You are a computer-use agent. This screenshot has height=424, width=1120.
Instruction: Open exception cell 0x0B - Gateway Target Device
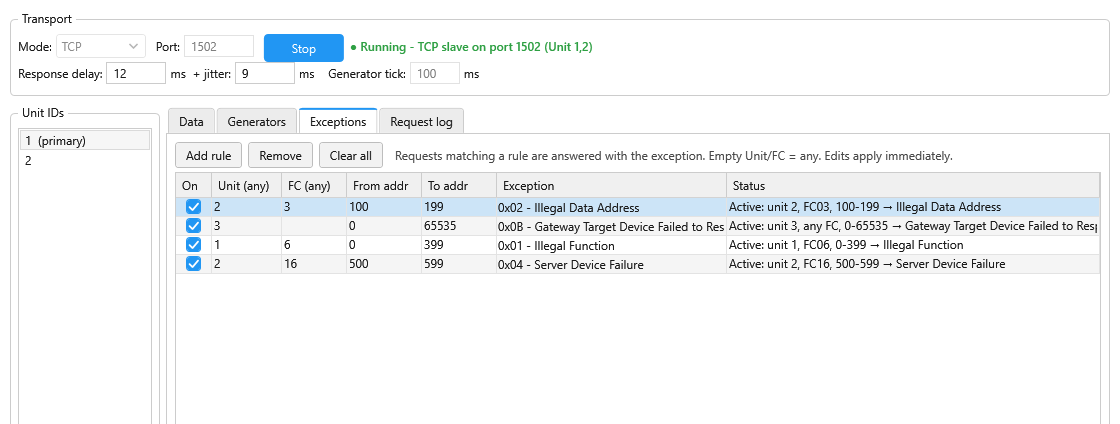pos(611,226)
